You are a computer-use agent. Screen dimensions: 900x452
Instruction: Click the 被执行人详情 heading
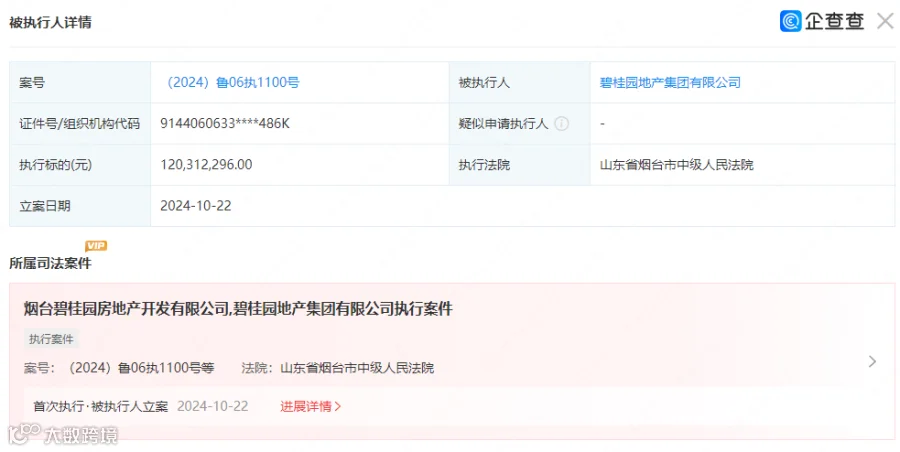pos(51,22)
